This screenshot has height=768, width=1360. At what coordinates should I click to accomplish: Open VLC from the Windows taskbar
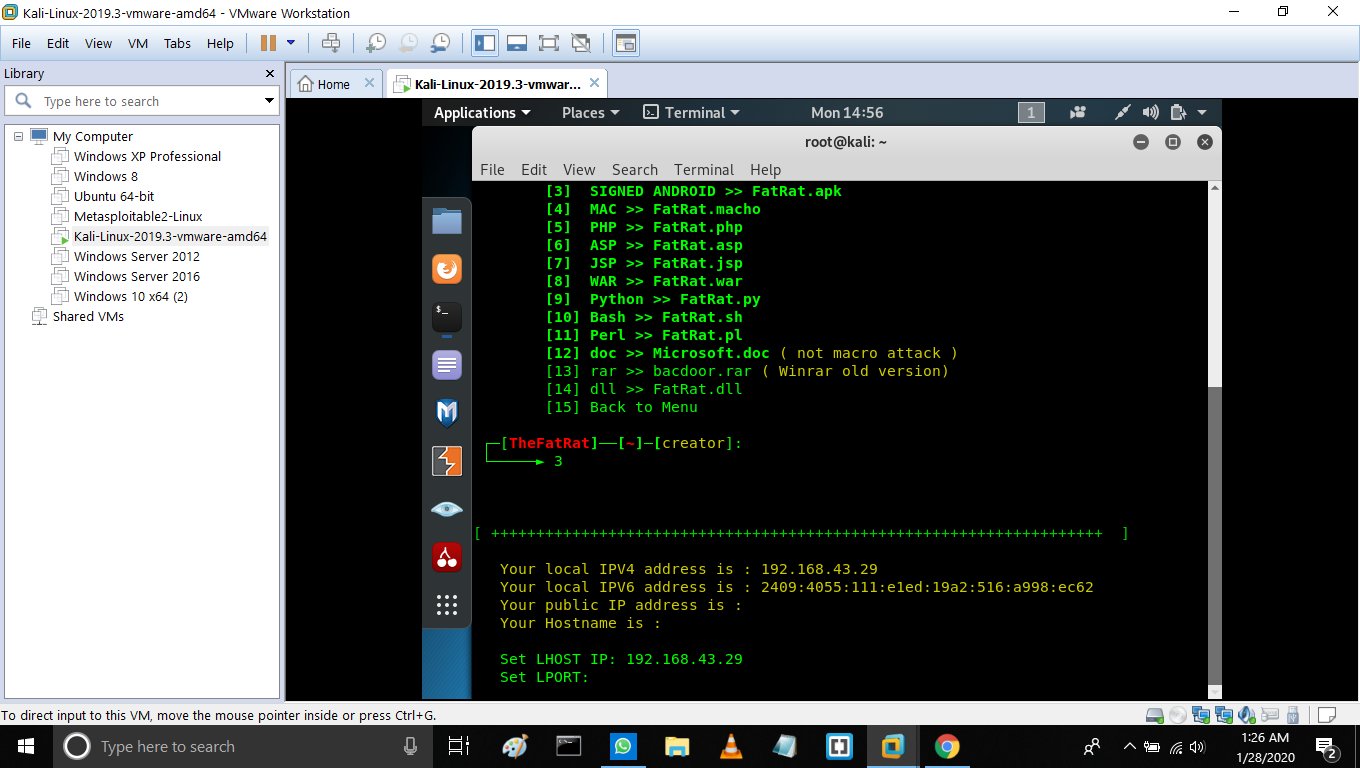(731, 746)
